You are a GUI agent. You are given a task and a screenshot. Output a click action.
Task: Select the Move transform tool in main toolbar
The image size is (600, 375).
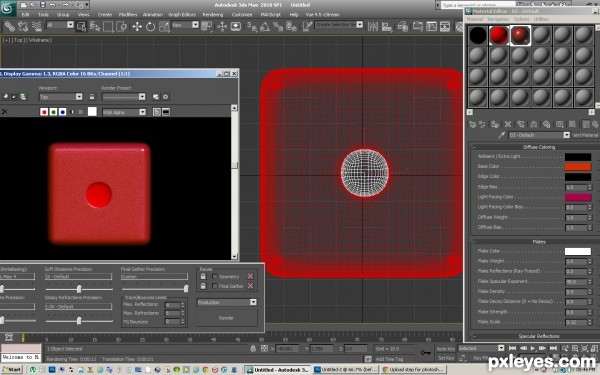pos(137,26)
